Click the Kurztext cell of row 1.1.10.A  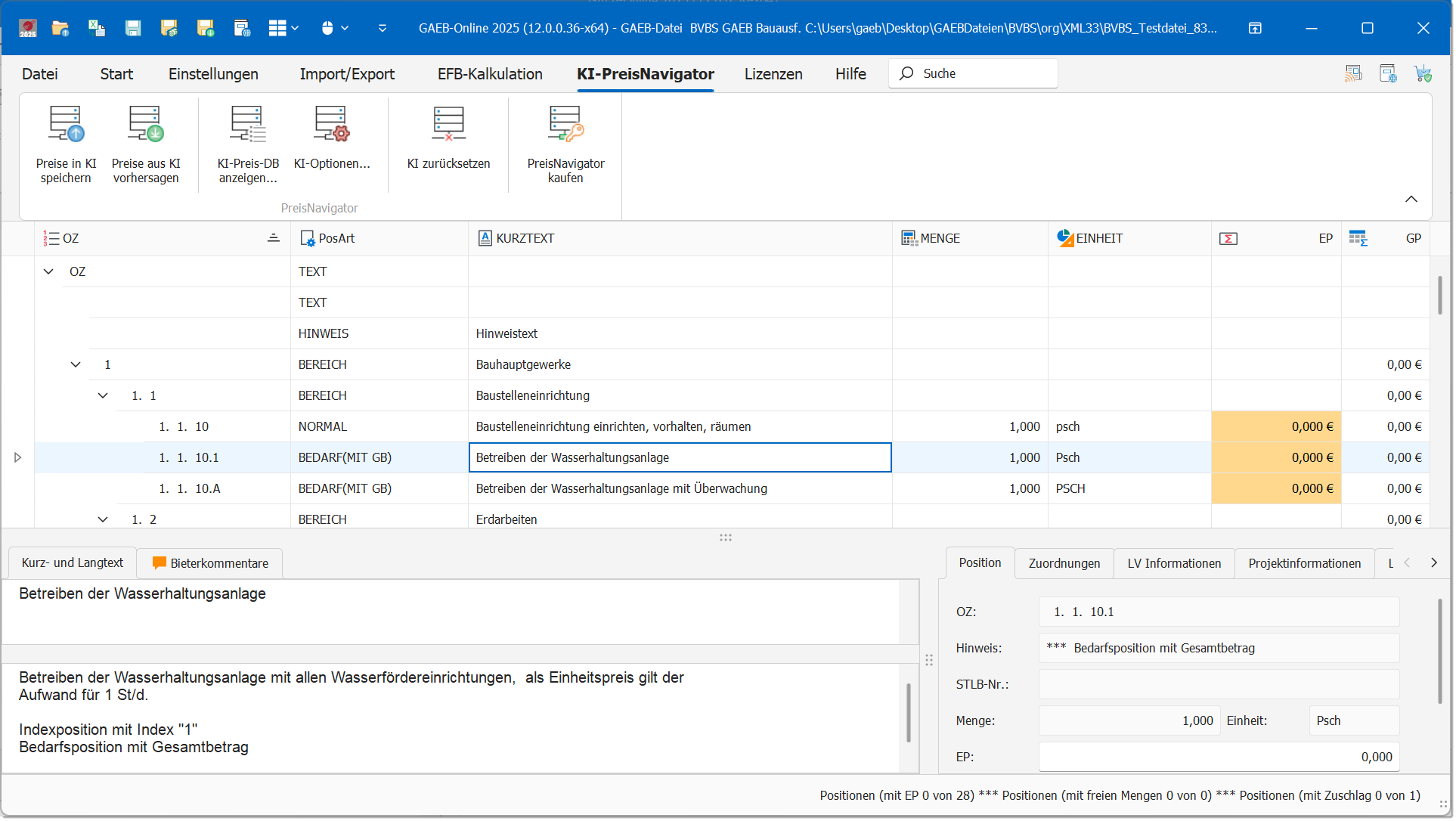680,489
